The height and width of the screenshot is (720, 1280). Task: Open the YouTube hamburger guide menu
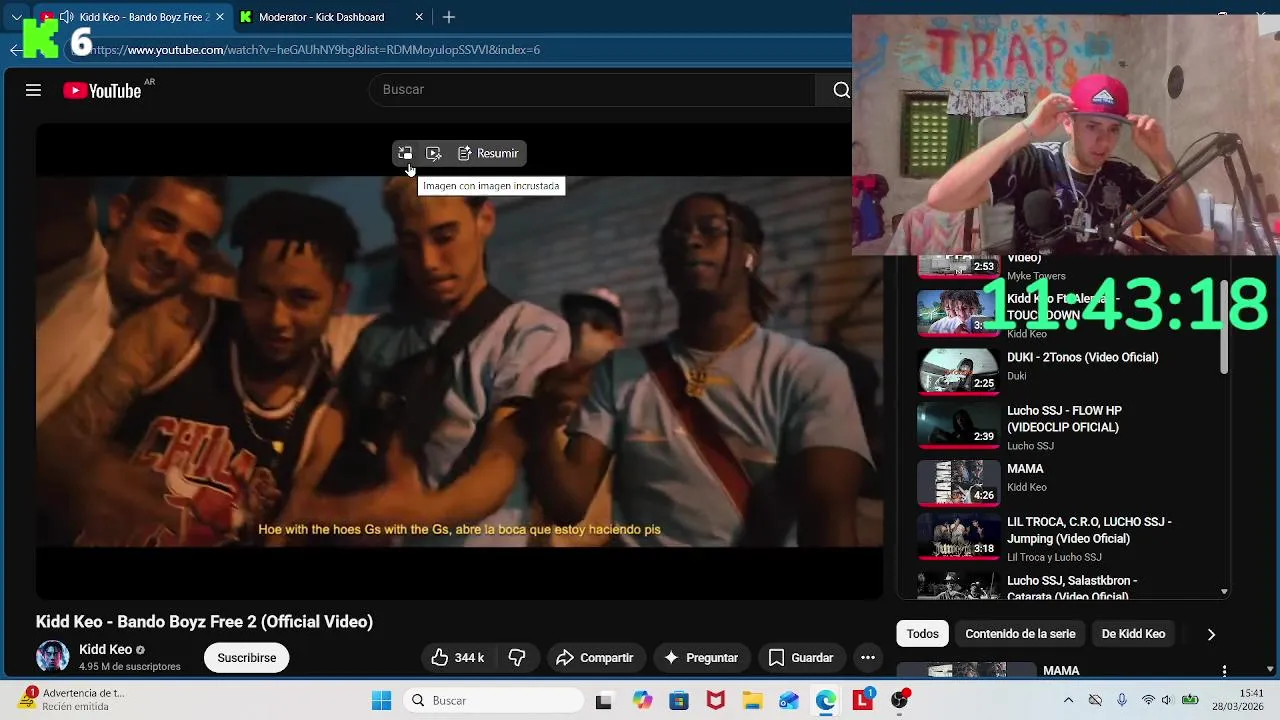point(33,90)
